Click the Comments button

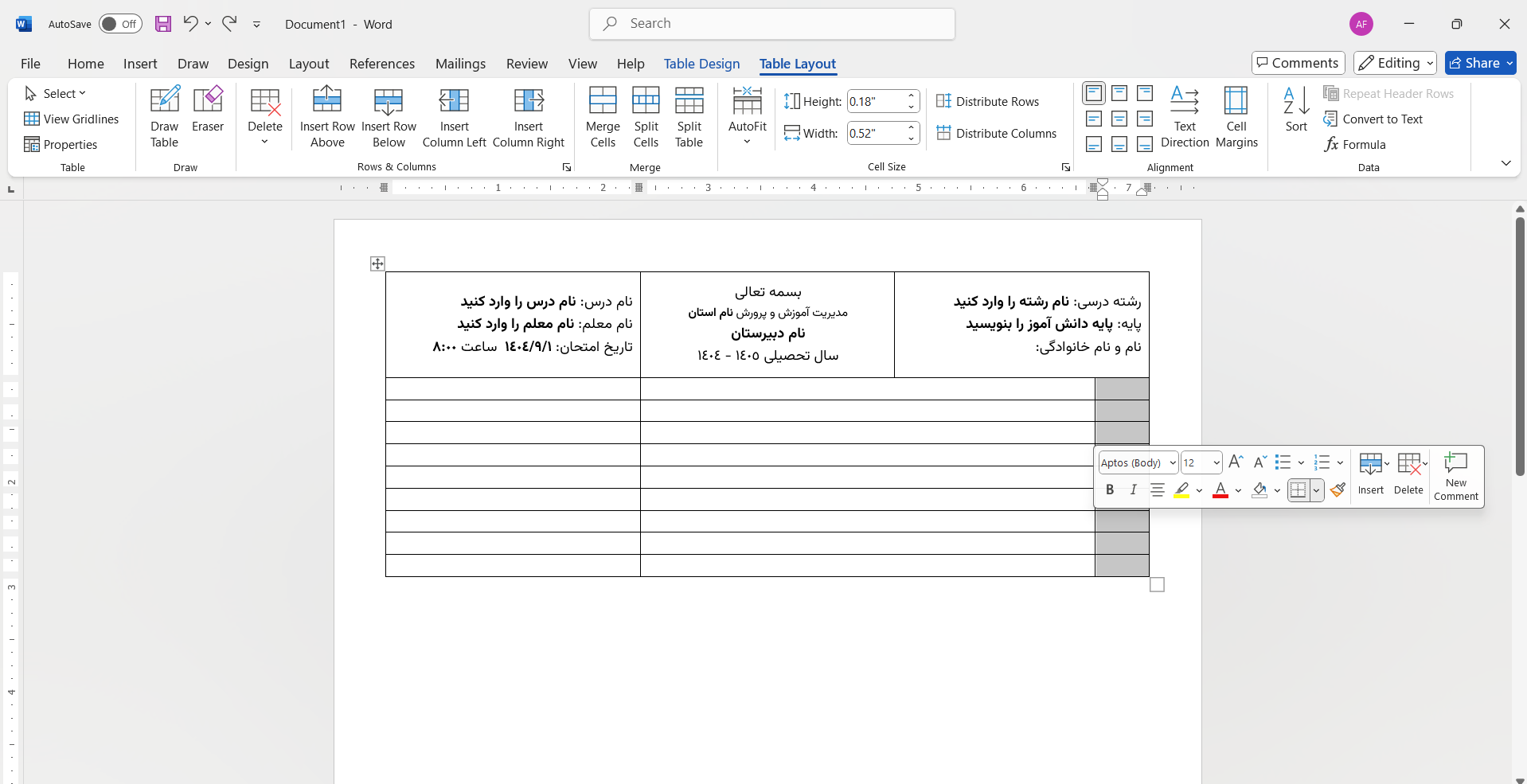[1299, 63]
